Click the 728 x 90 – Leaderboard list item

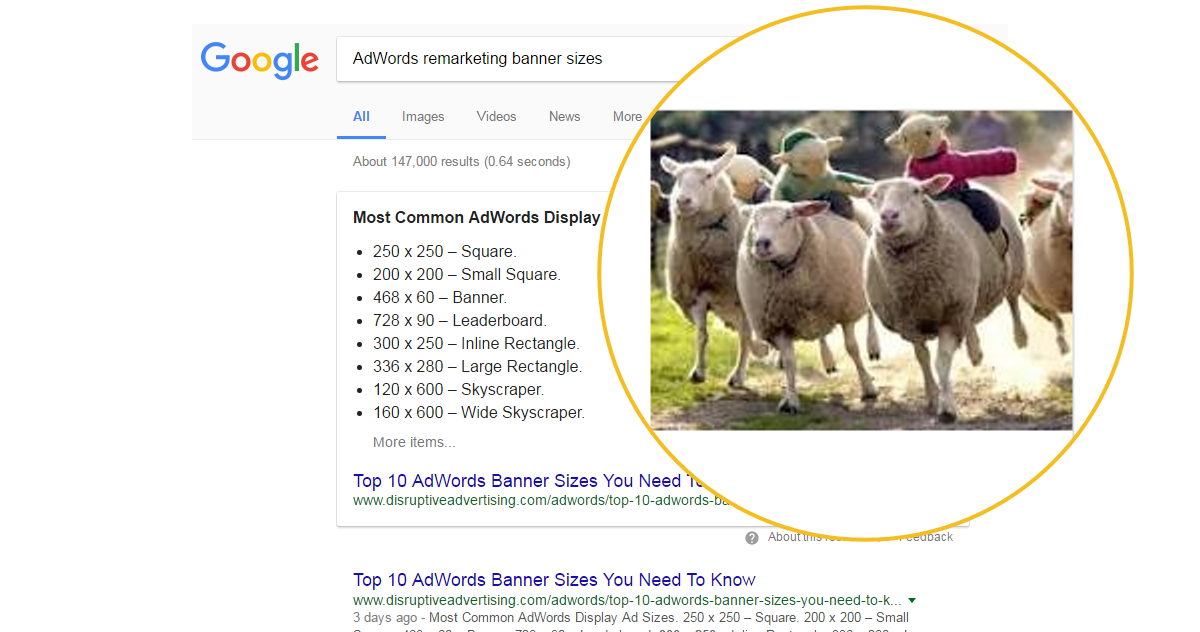(460, 321)
